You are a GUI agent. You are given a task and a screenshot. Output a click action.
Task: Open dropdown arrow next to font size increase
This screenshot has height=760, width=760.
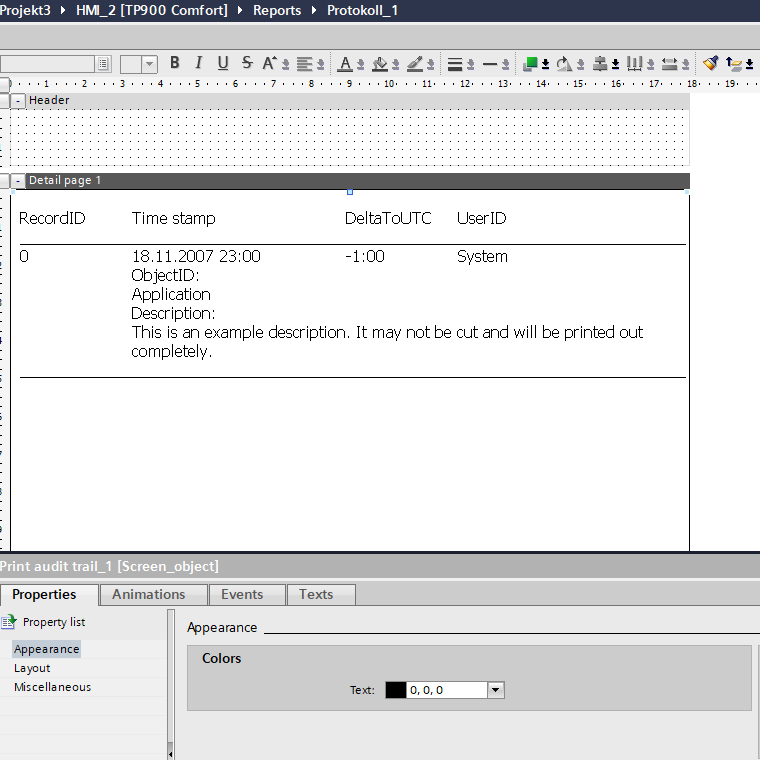[x=285, y=64]
